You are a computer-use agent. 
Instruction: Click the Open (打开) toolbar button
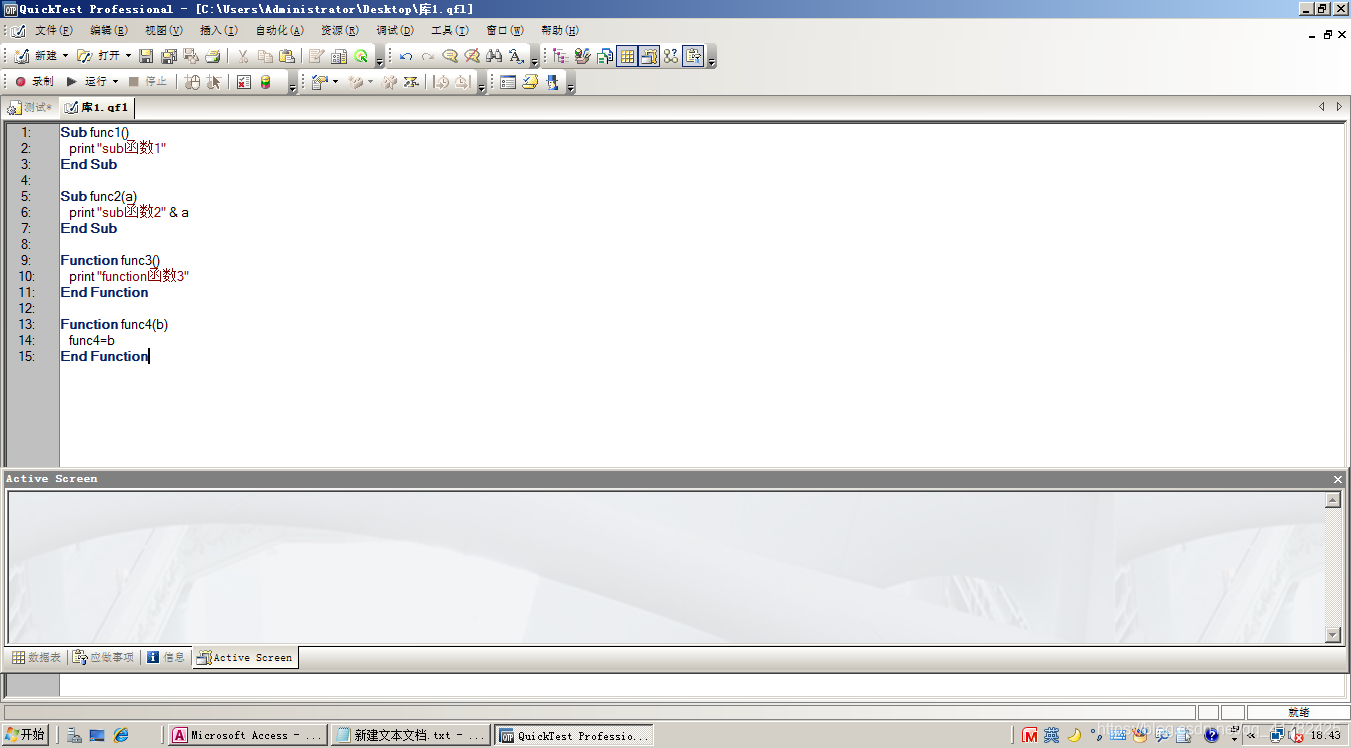click(98, 56)
